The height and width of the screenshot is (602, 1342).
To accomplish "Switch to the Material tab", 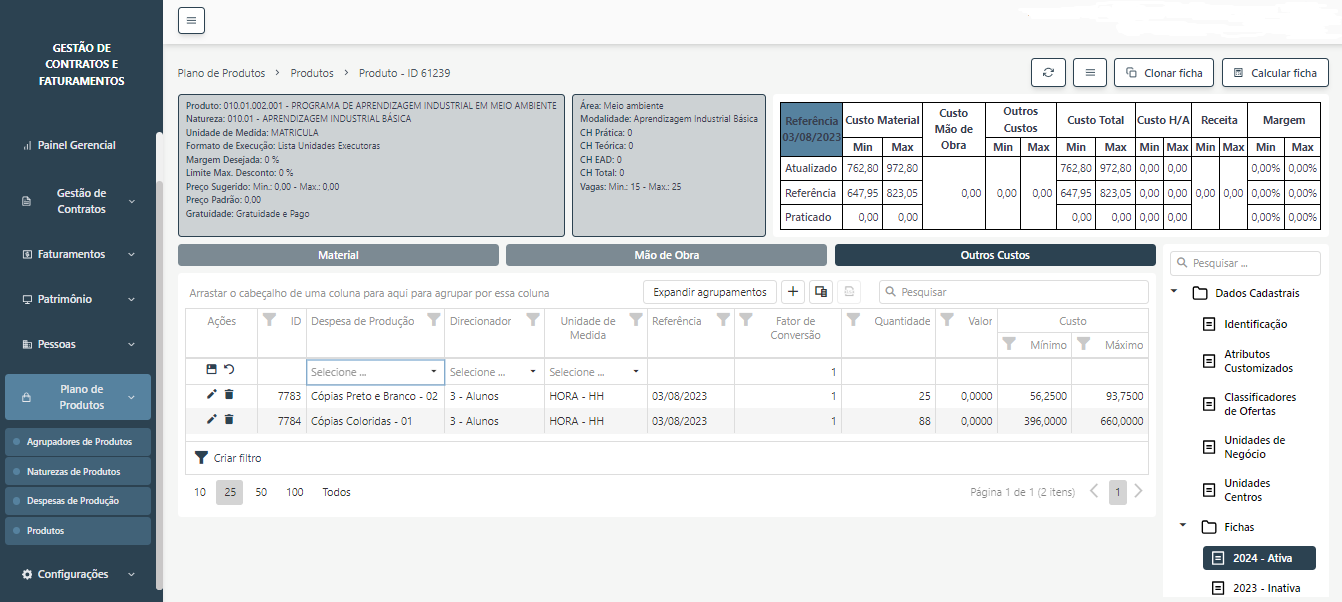I will [338, 255].
